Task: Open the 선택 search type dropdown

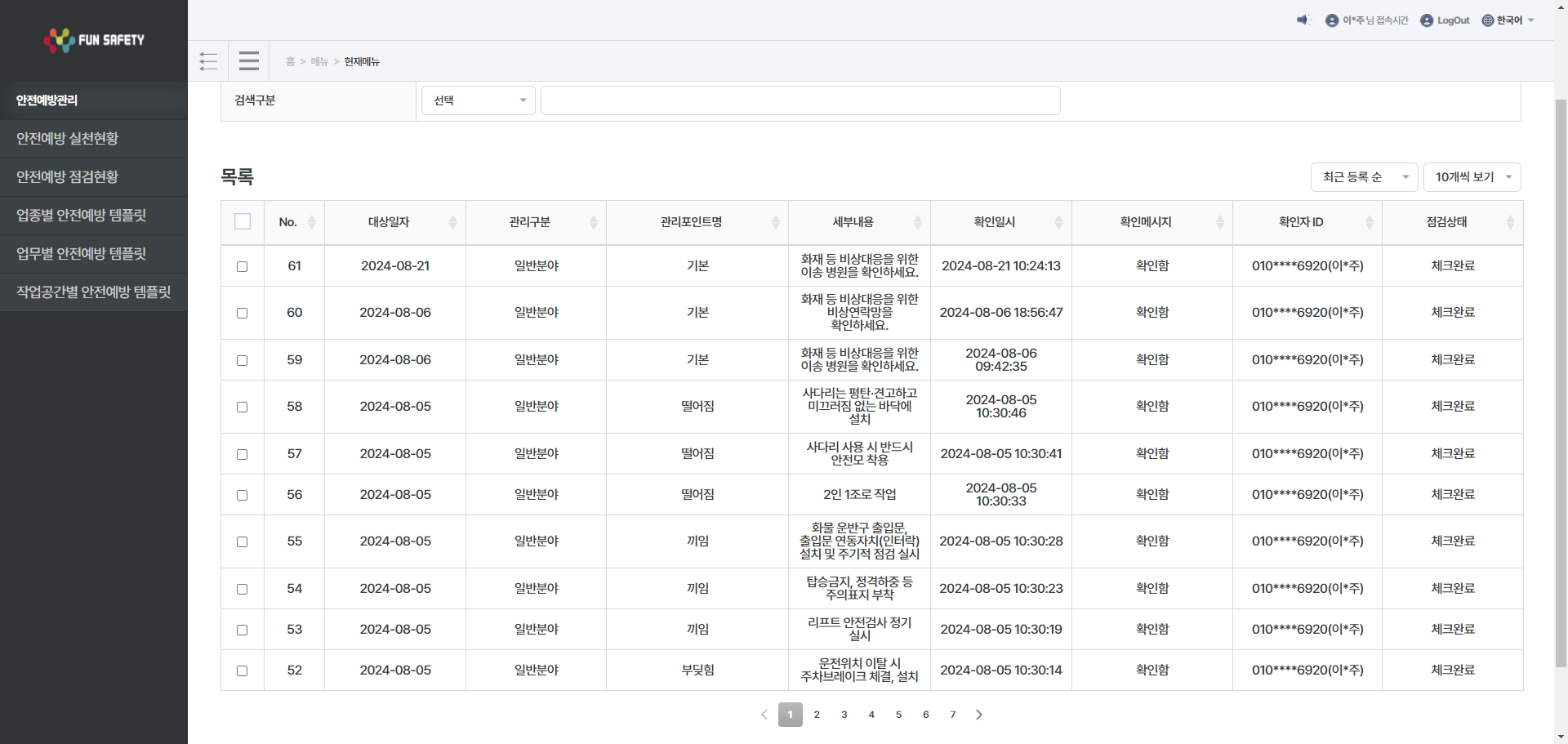Action: [x=479, y=100]
